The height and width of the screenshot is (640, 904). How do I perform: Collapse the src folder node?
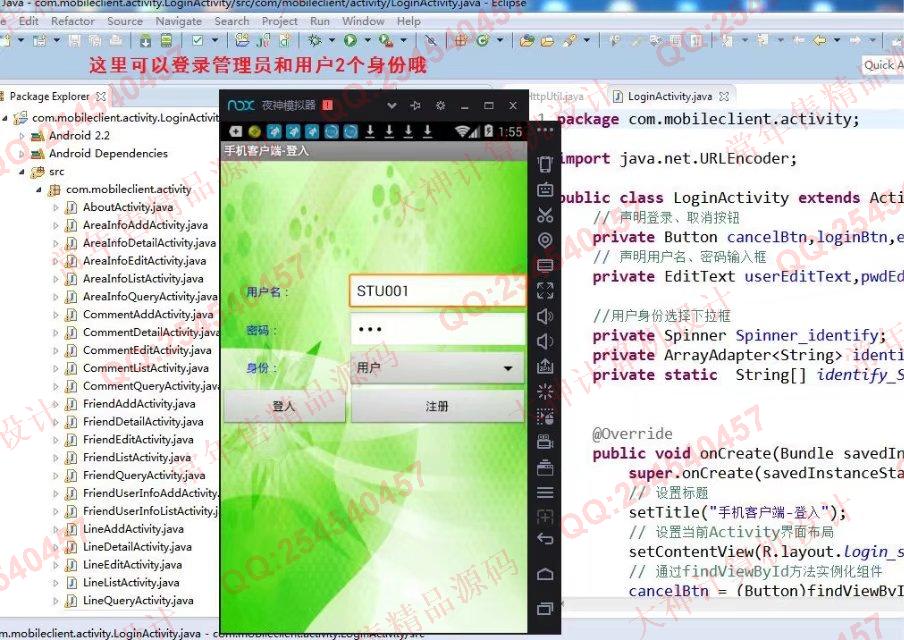point(22,172)
